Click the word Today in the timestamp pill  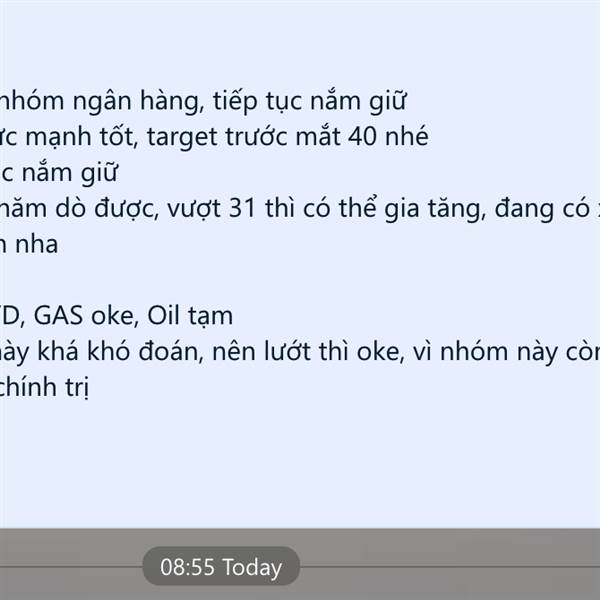(252, 567)
